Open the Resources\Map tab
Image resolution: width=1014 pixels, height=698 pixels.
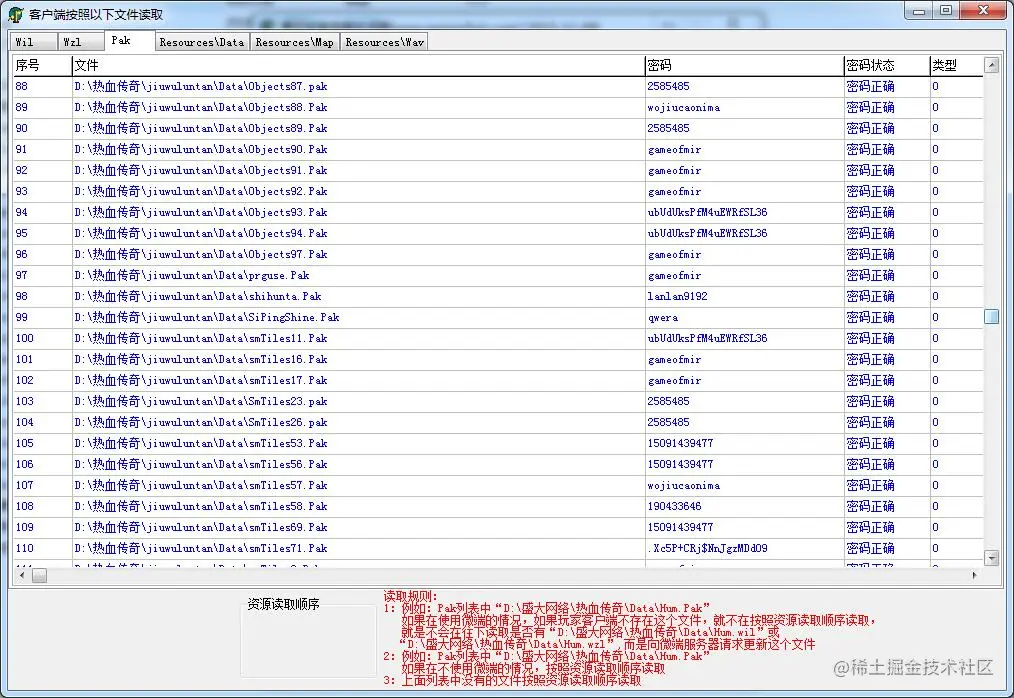point(294,42)
